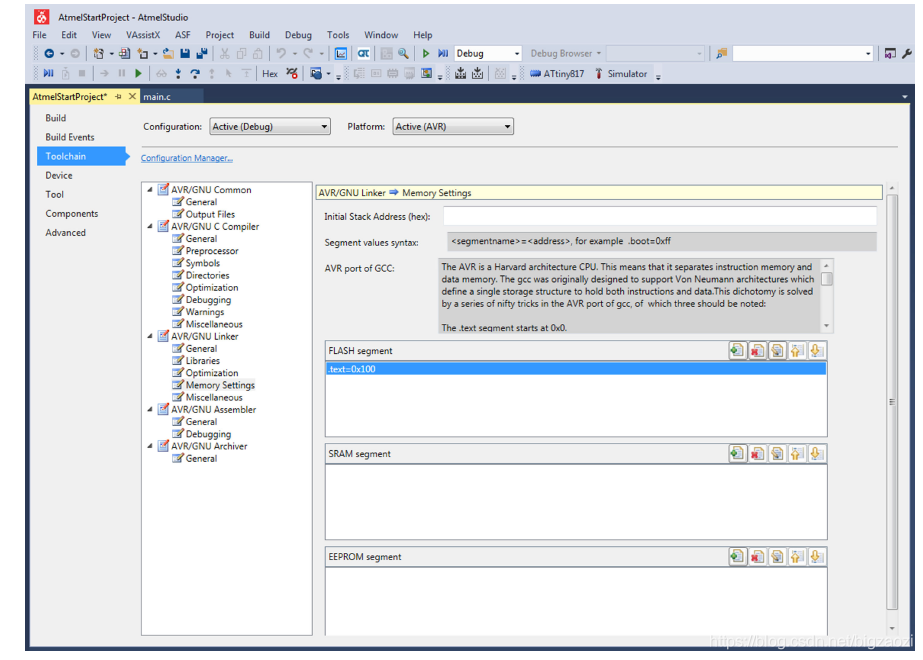923x660 pixels.
Task: Close the AtmelStartProject tab
Action: click(132, 96)
